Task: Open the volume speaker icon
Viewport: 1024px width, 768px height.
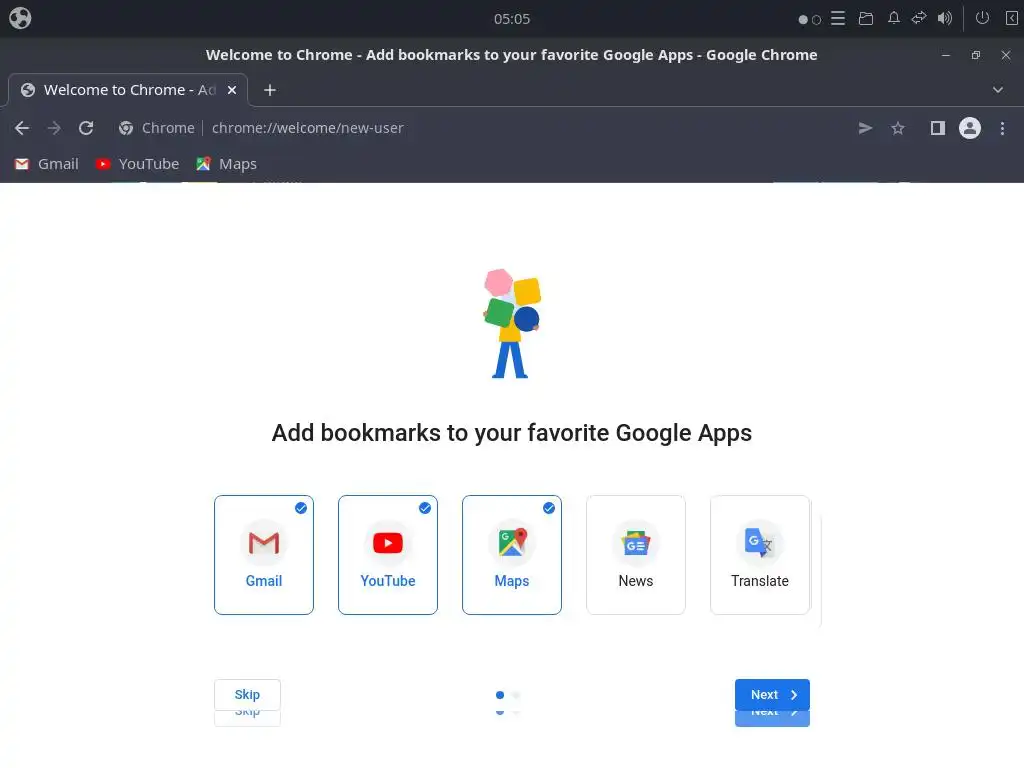Action: click(x=945, y=18)
